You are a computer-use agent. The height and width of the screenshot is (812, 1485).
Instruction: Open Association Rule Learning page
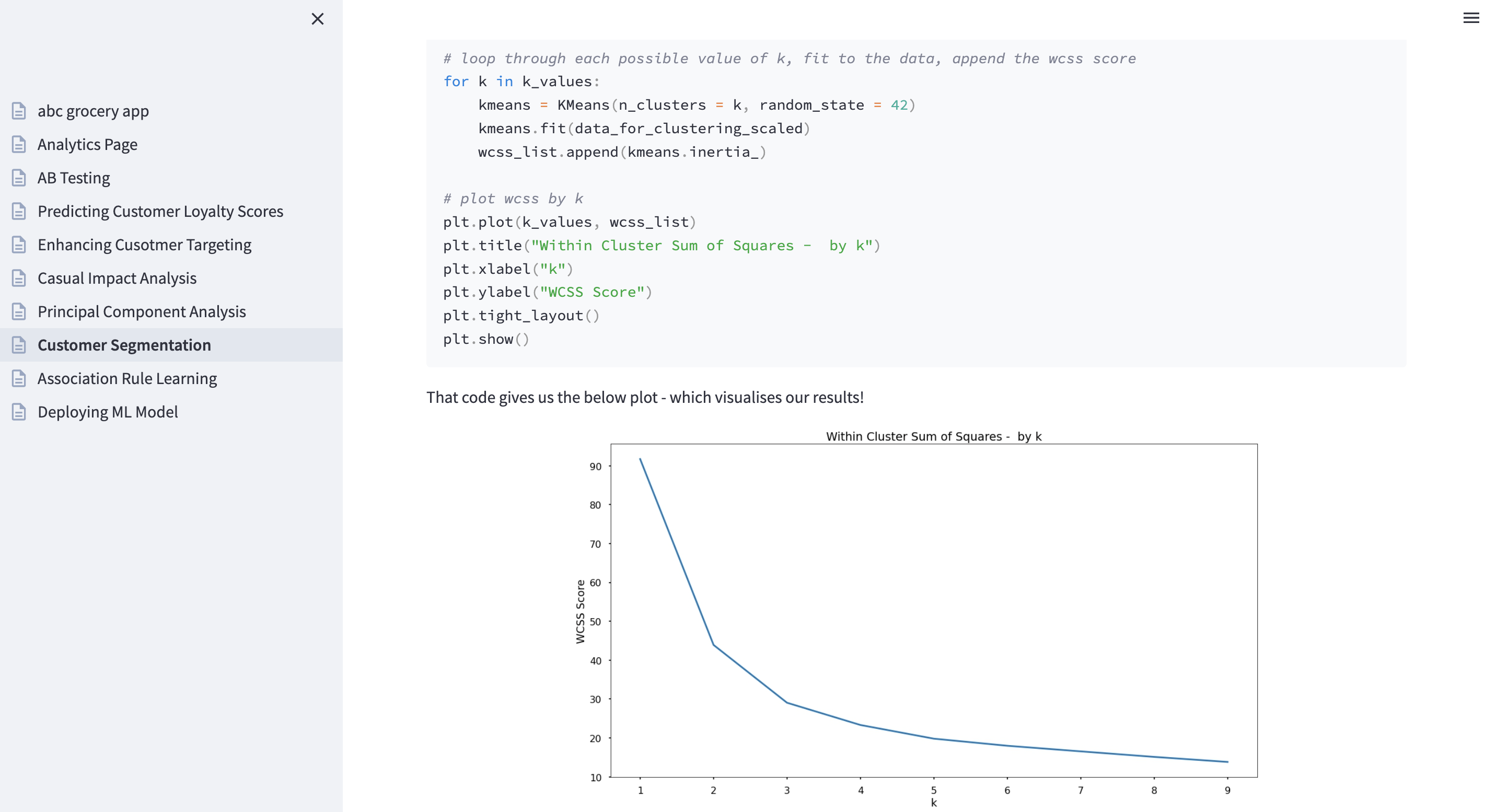click(x=127, y=378)
